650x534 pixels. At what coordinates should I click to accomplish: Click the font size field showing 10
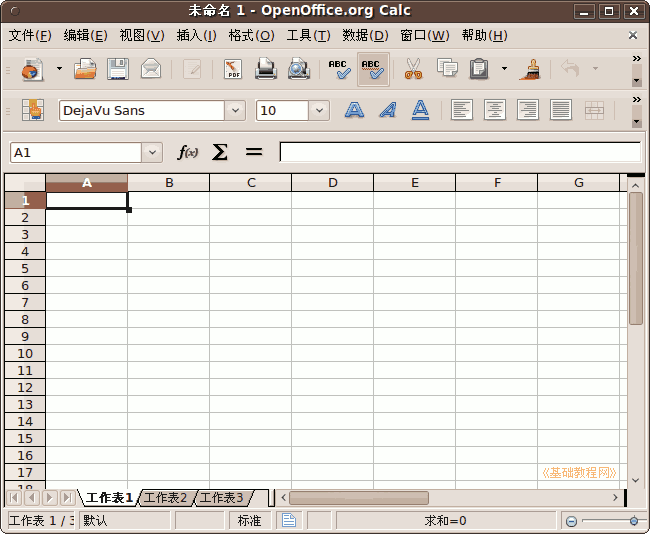point(282,111)
